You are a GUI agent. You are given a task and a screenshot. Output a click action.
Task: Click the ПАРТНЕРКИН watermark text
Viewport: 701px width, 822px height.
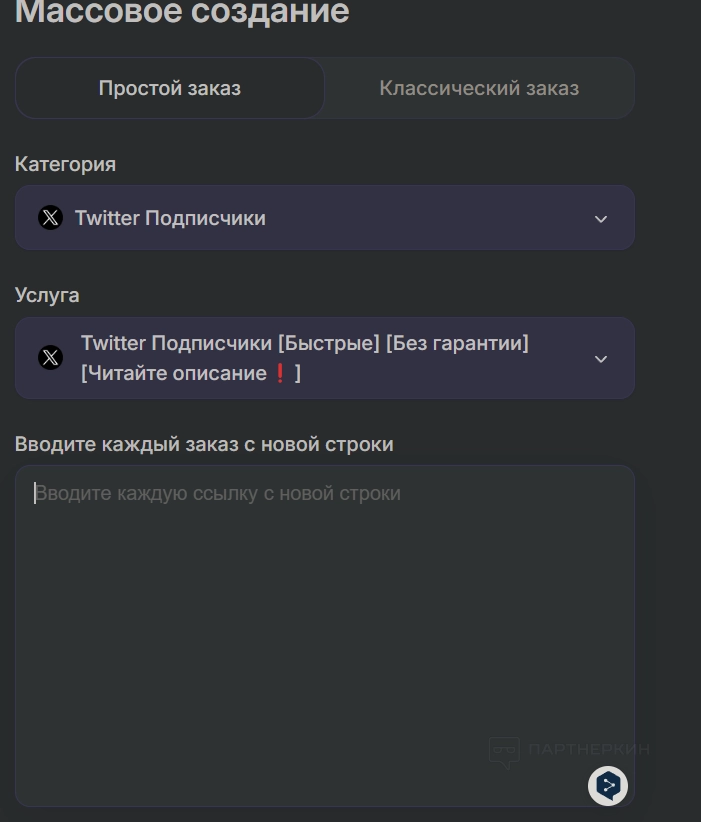click(x=589, y=750)
